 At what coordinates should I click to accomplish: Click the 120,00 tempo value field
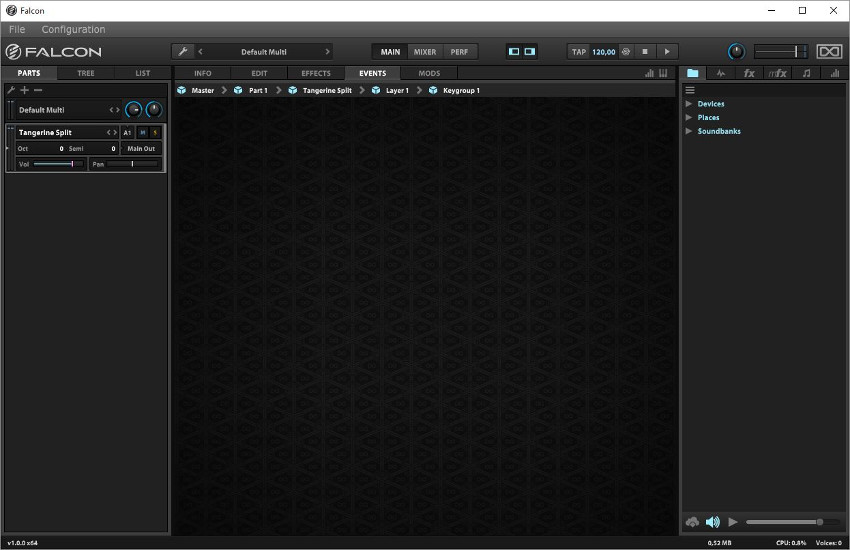pyautogui.click(x=604, y=51)
